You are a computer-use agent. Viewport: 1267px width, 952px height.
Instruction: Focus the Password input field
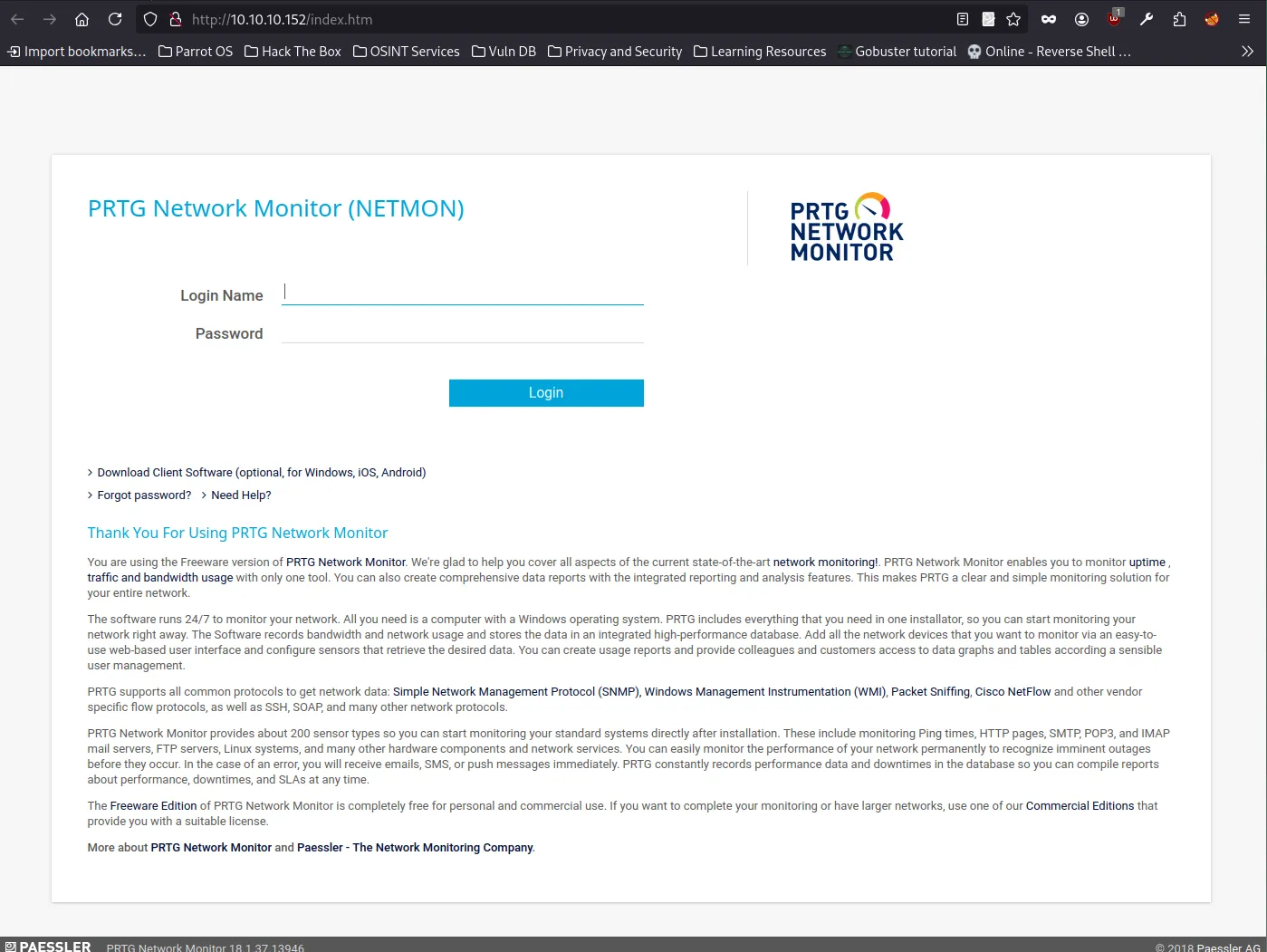(x=462, y=332)
